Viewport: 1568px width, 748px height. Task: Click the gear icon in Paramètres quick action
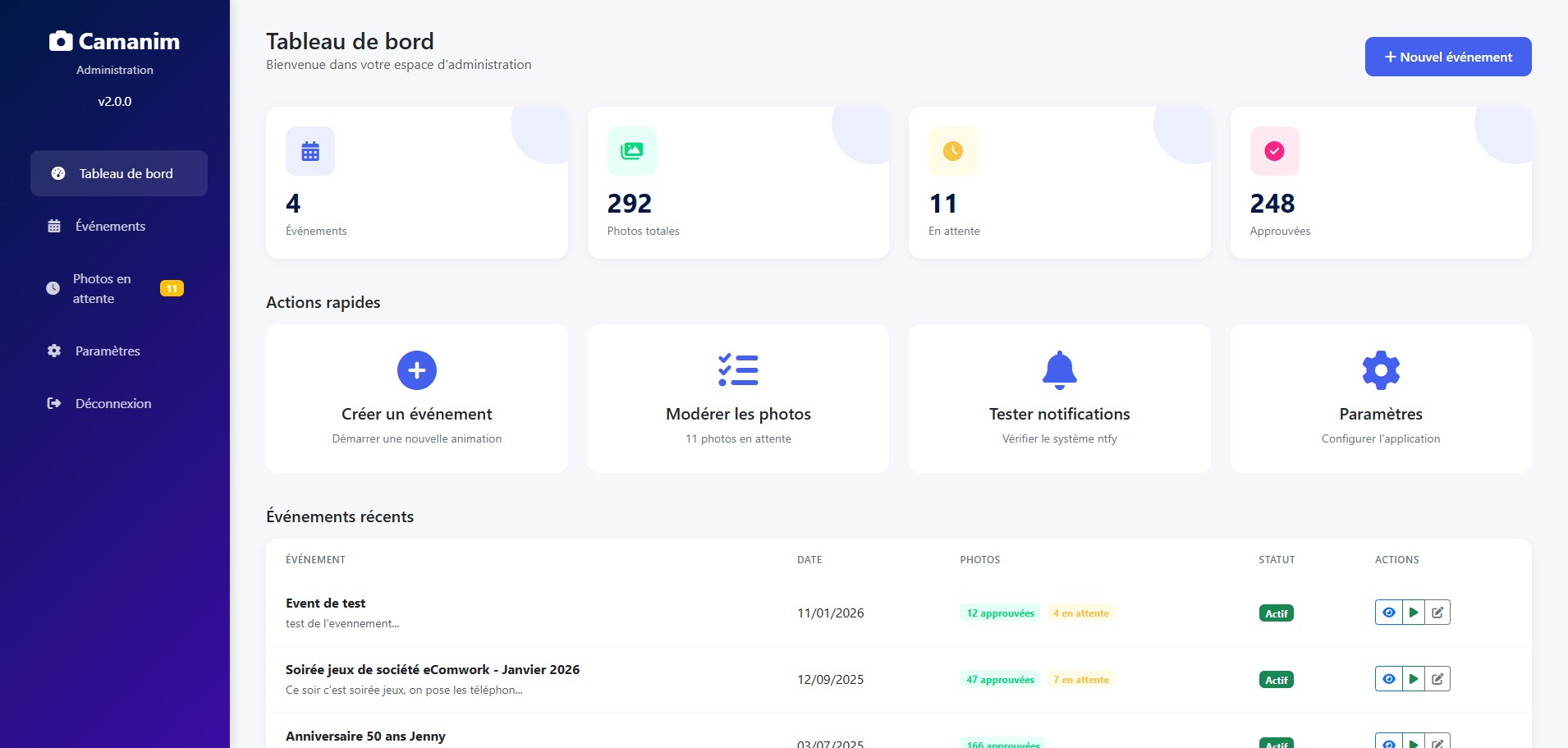1381,370
